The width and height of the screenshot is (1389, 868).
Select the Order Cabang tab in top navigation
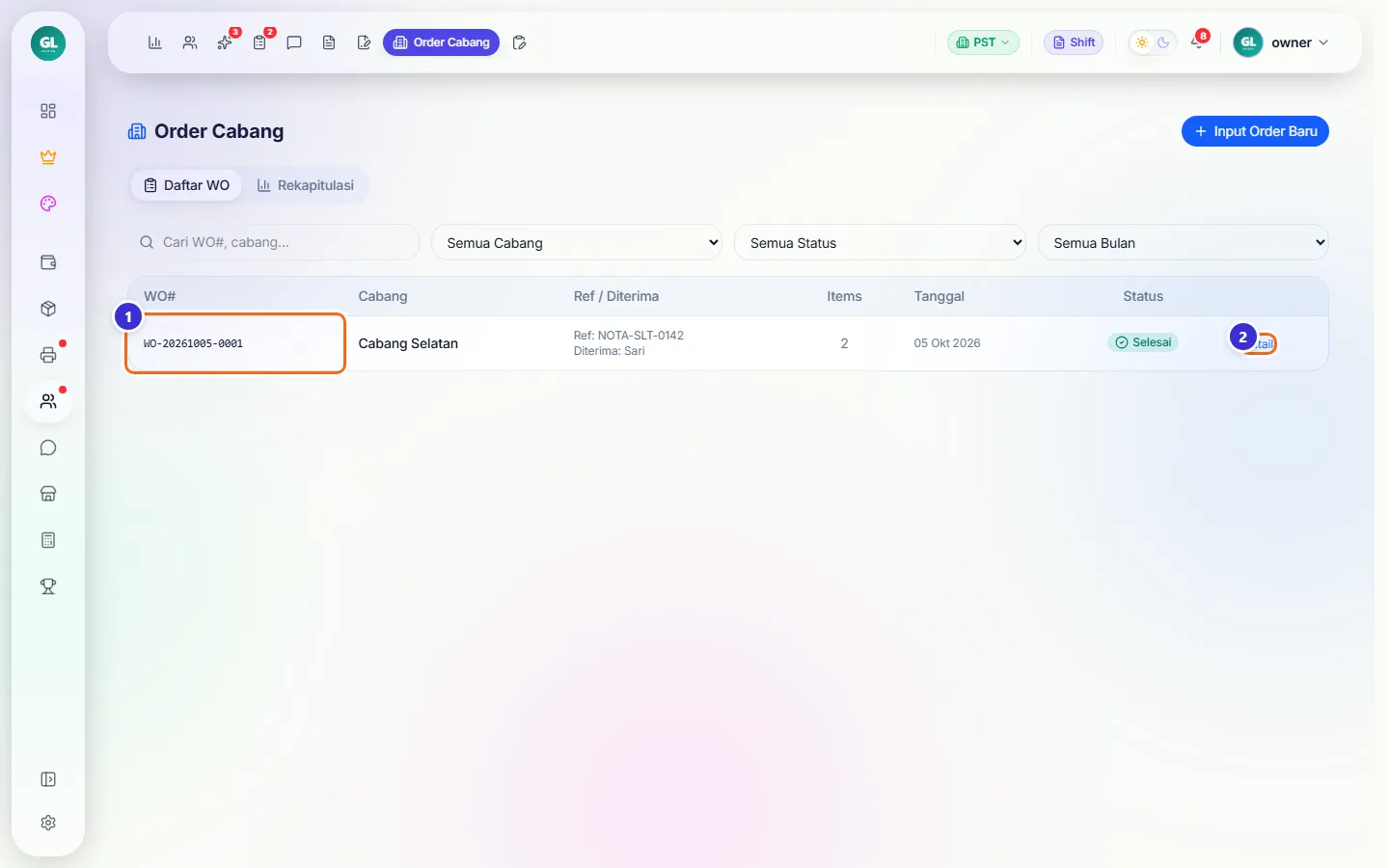[x=442, y=42]
